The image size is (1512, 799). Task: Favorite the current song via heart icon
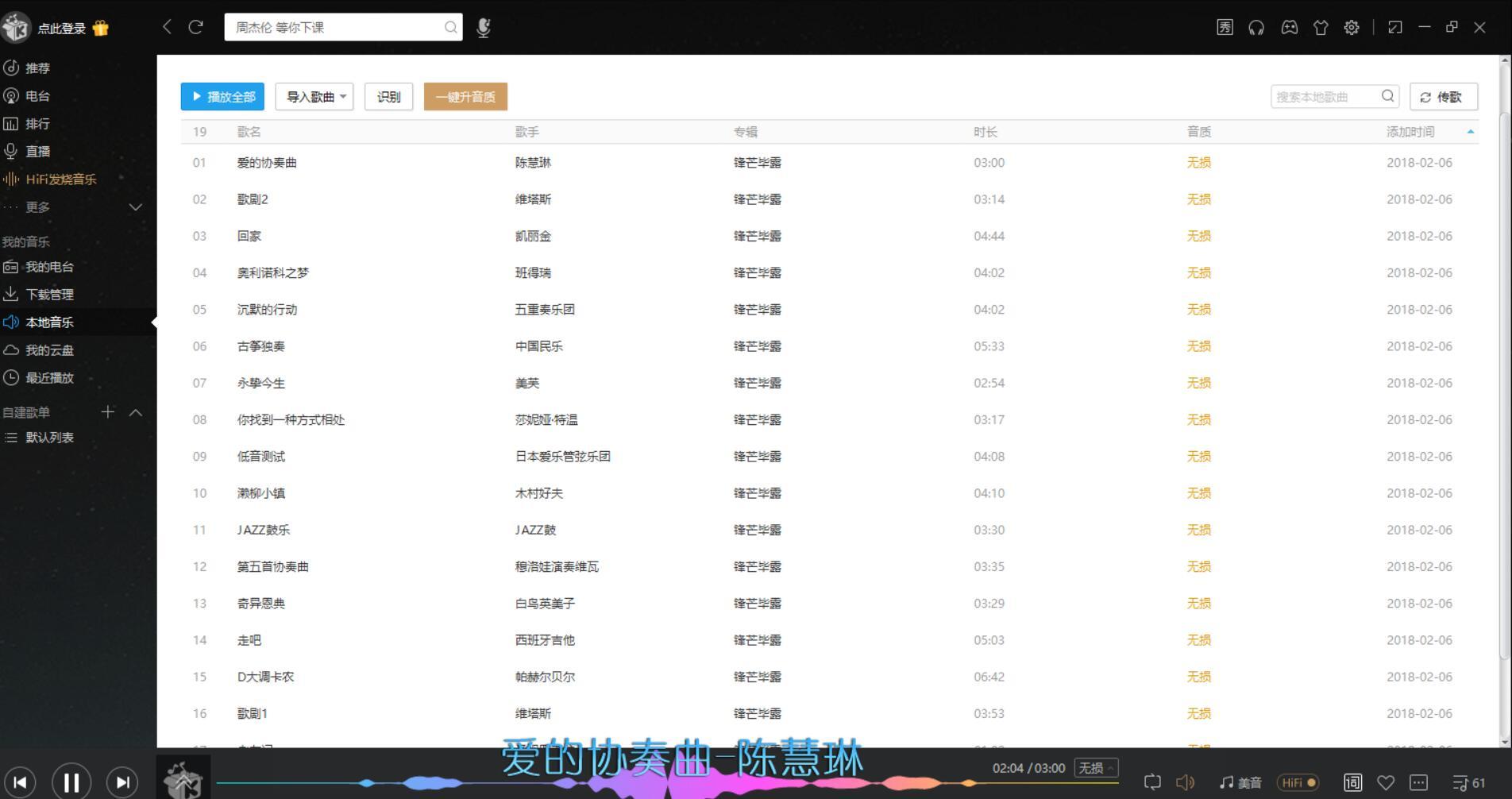click(x=1387, y=782)
